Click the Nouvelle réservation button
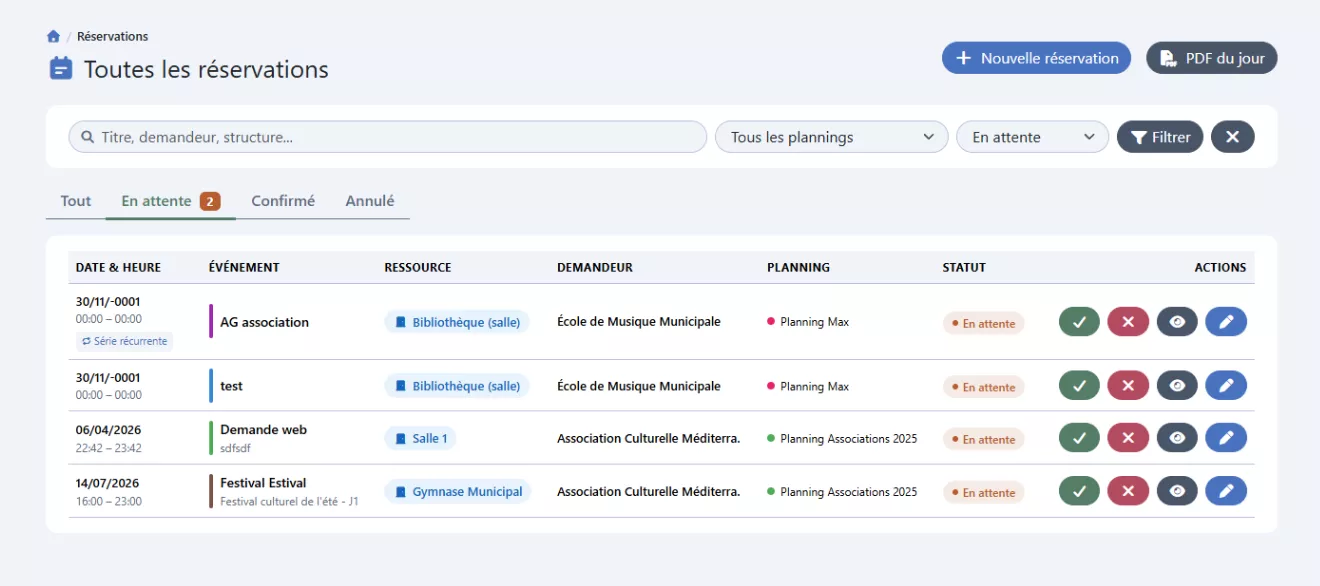Image resolution: width=1320 pixels, height=586 pixels. coord(1036,58)
